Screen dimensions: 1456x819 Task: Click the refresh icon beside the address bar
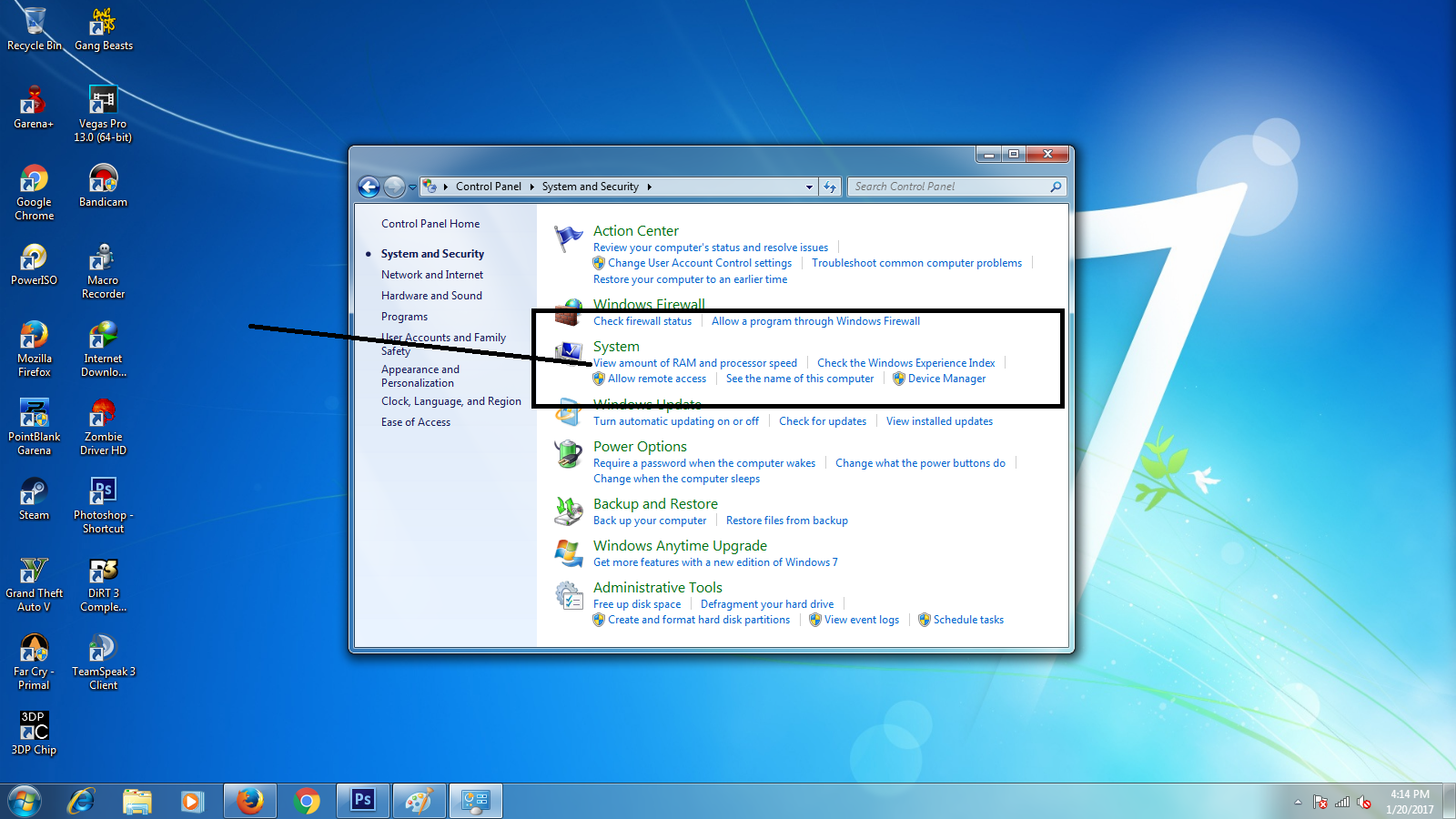[830, 187]
